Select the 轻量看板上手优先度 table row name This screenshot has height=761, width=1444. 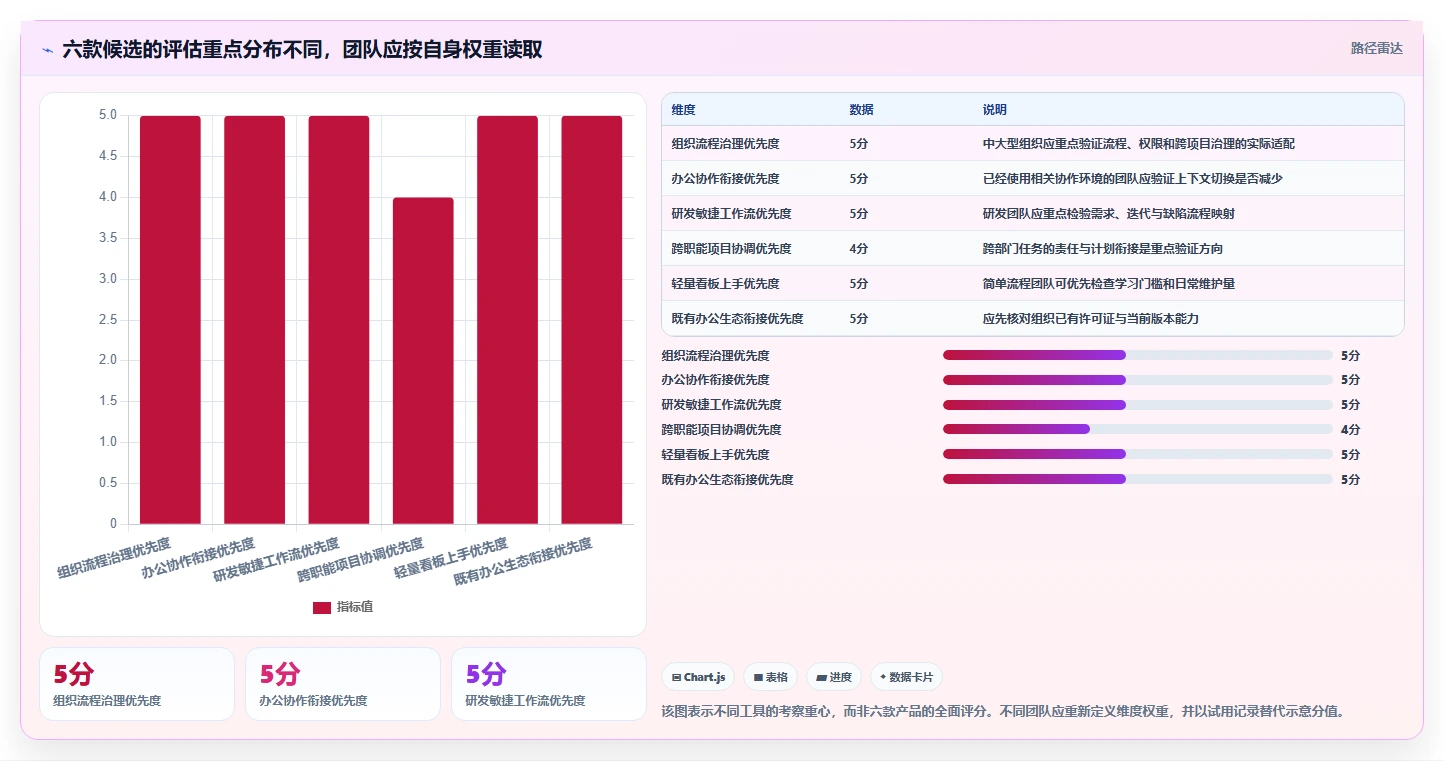726,284
